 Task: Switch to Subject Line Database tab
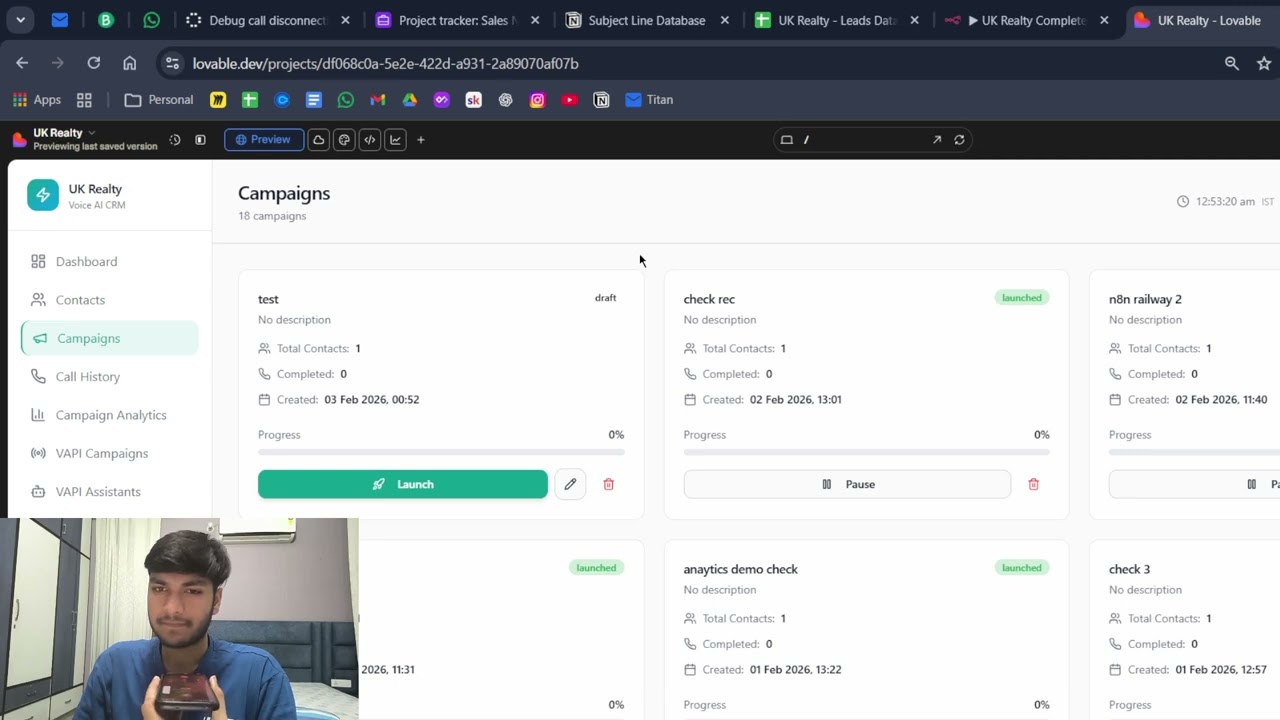tap(647, 20)
